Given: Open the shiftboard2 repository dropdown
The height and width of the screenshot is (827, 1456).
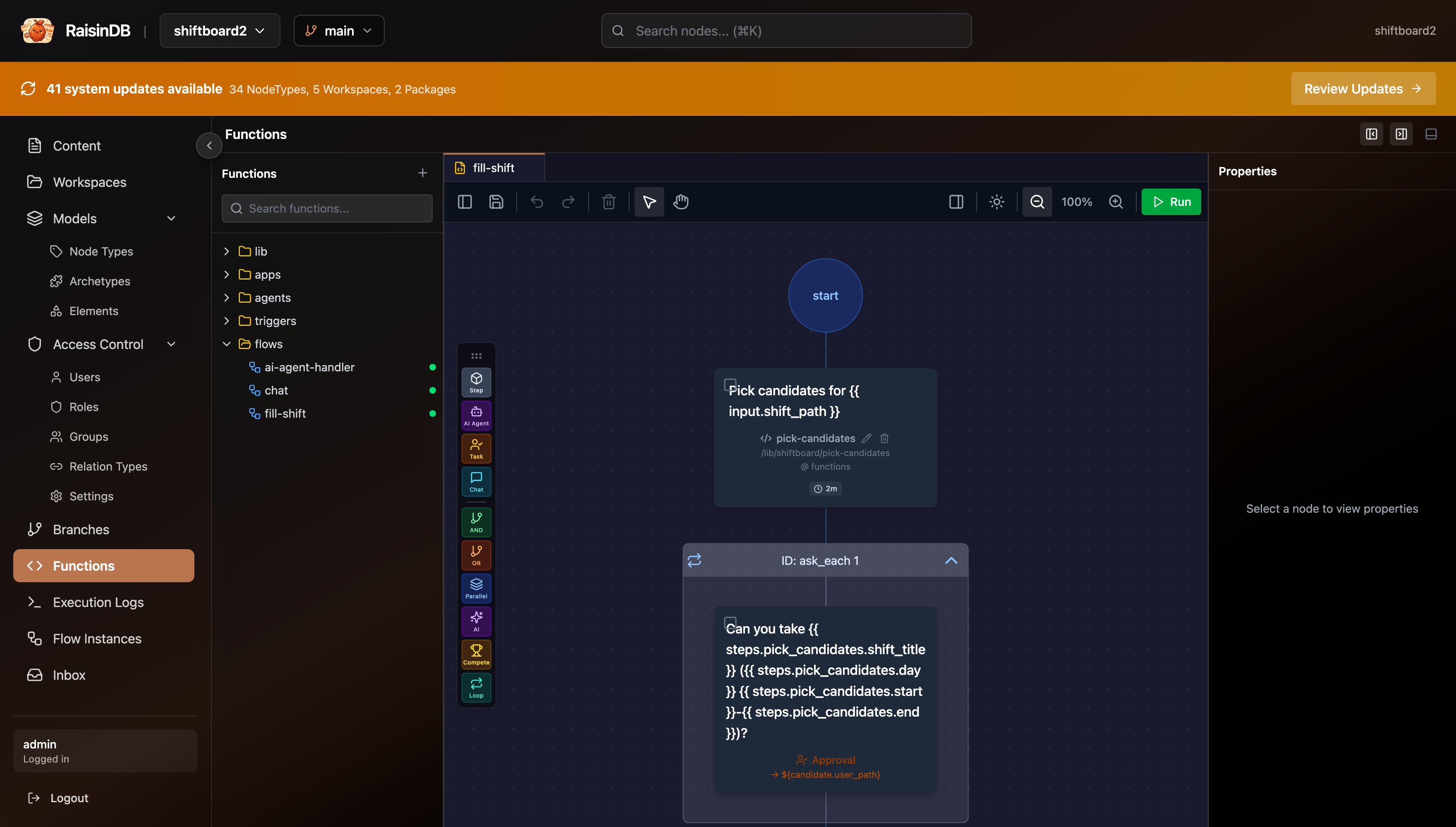Looking at the screenshot, I should tap(219, 31).
